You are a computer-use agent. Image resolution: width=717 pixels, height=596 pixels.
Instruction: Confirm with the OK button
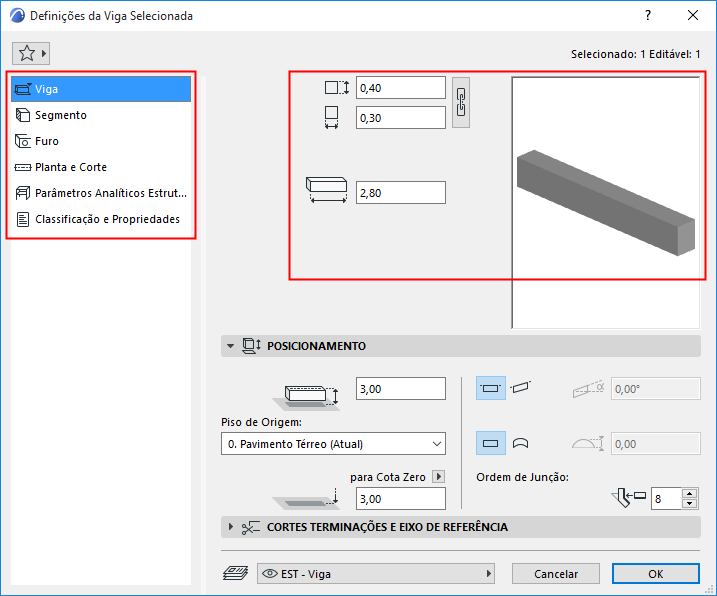[x=656, y=574]
